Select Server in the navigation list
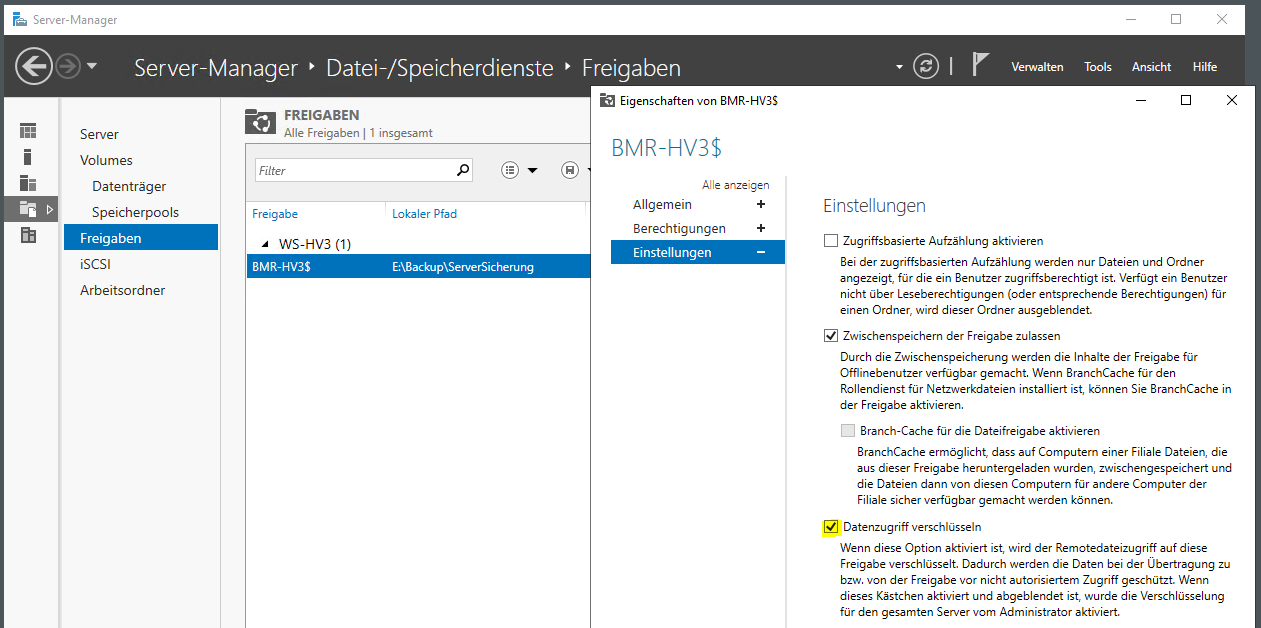1261x628 pixels. coord(99,134)
